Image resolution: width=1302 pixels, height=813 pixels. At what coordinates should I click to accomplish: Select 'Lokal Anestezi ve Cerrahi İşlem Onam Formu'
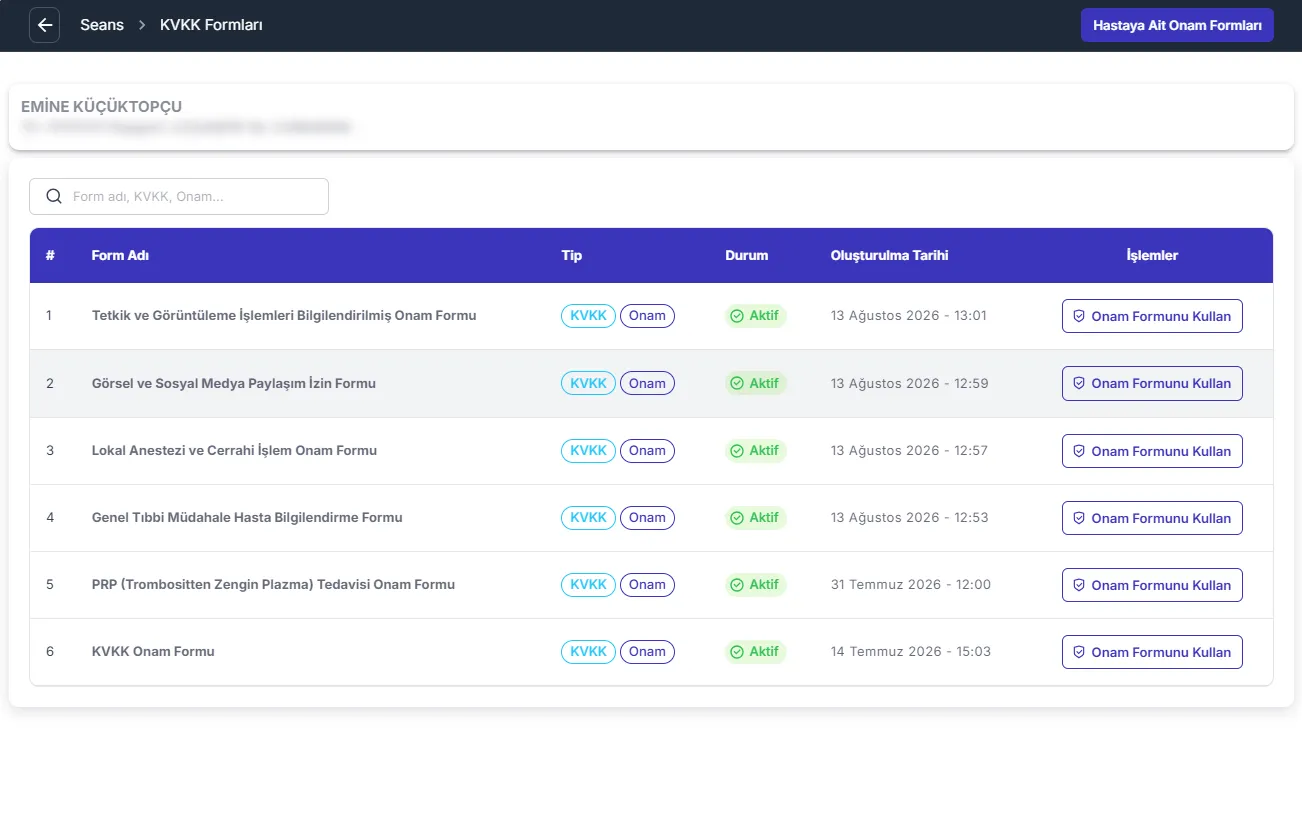(x=234, y=451)
